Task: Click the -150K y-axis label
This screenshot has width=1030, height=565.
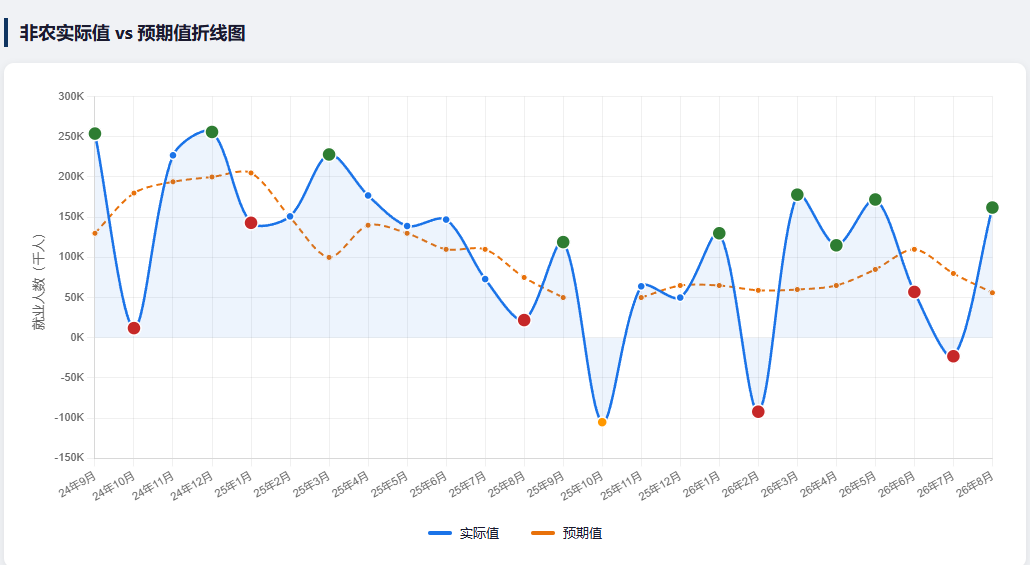Action: coord(70,457)
